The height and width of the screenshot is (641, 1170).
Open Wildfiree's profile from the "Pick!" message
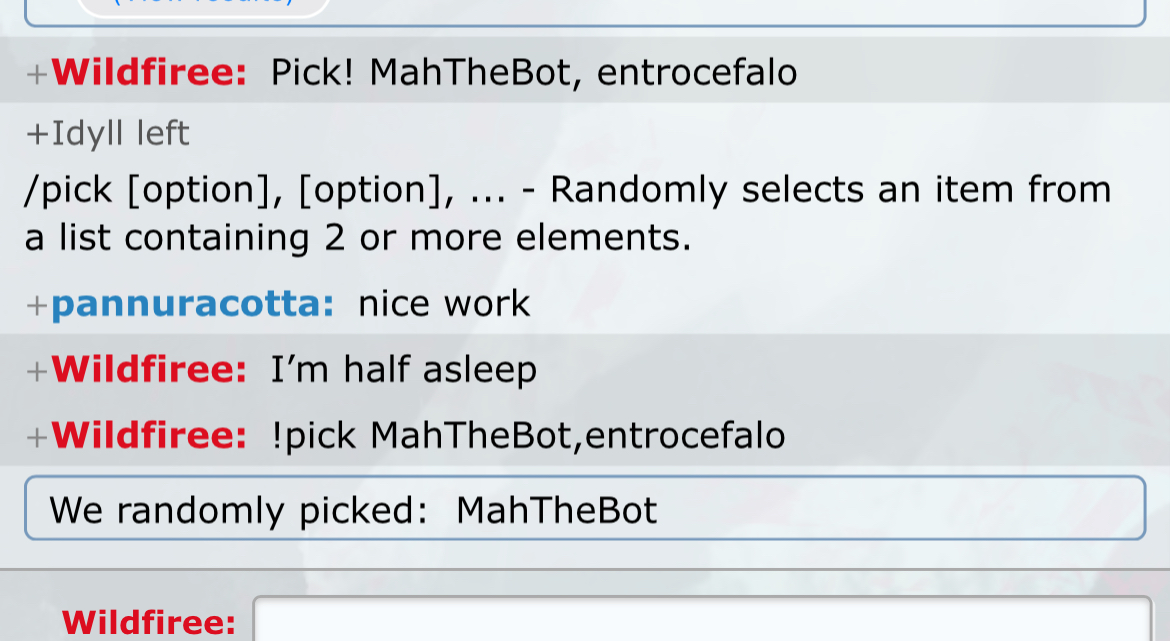150,73
